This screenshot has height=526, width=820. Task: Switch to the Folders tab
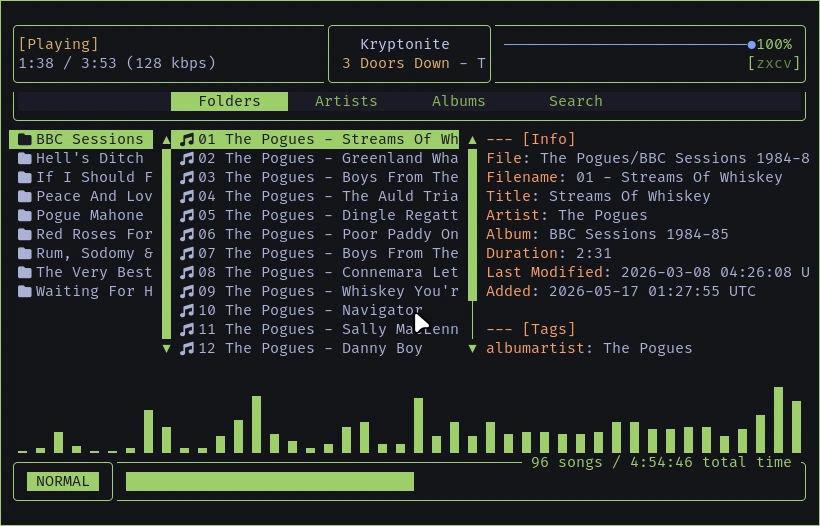click(229, 101)
